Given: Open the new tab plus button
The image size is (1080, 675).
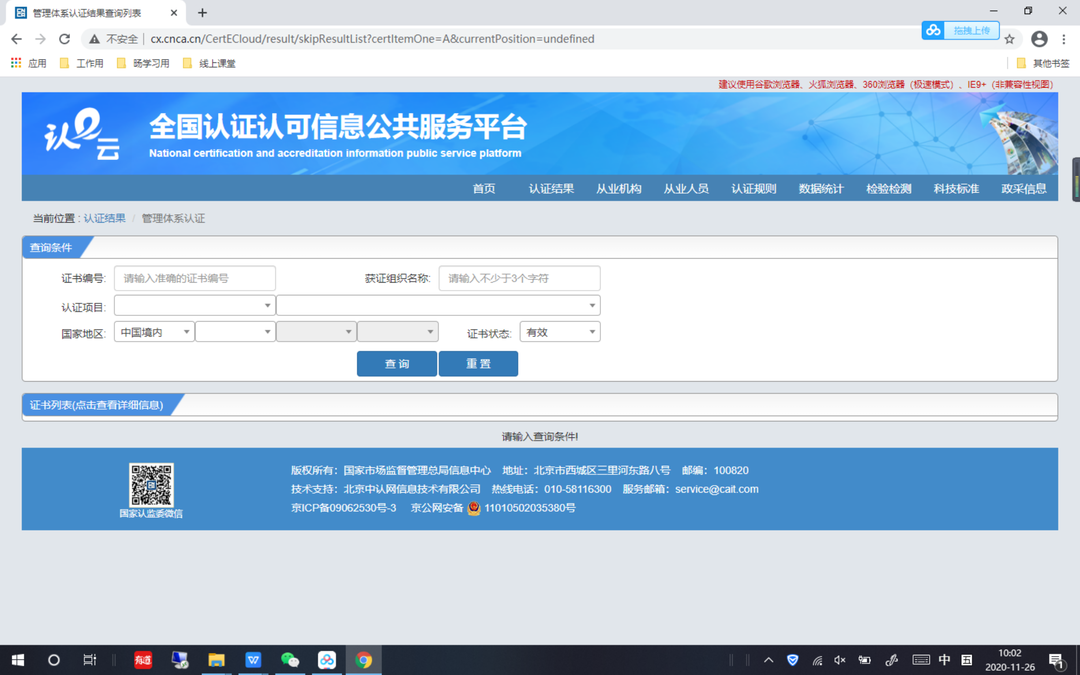Looking at the screenshot, I should tap(202, 12).
